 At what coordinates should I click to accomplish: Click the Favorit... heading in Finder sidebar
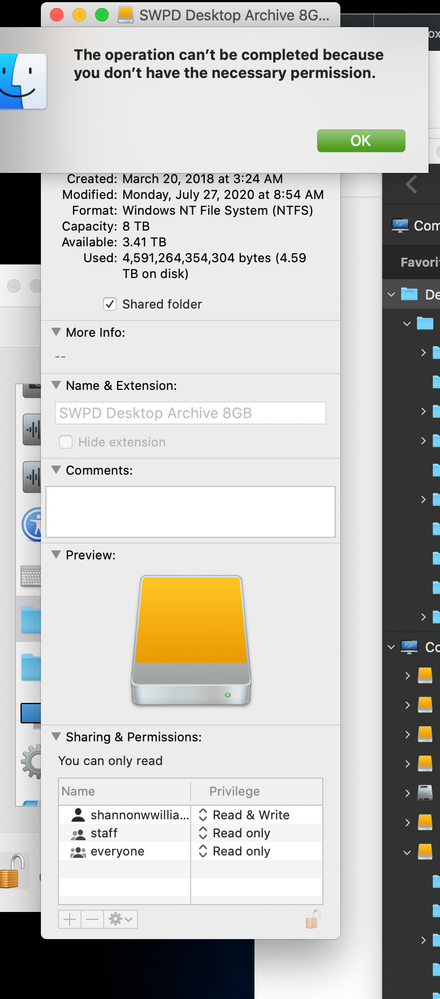click(420, 262)
